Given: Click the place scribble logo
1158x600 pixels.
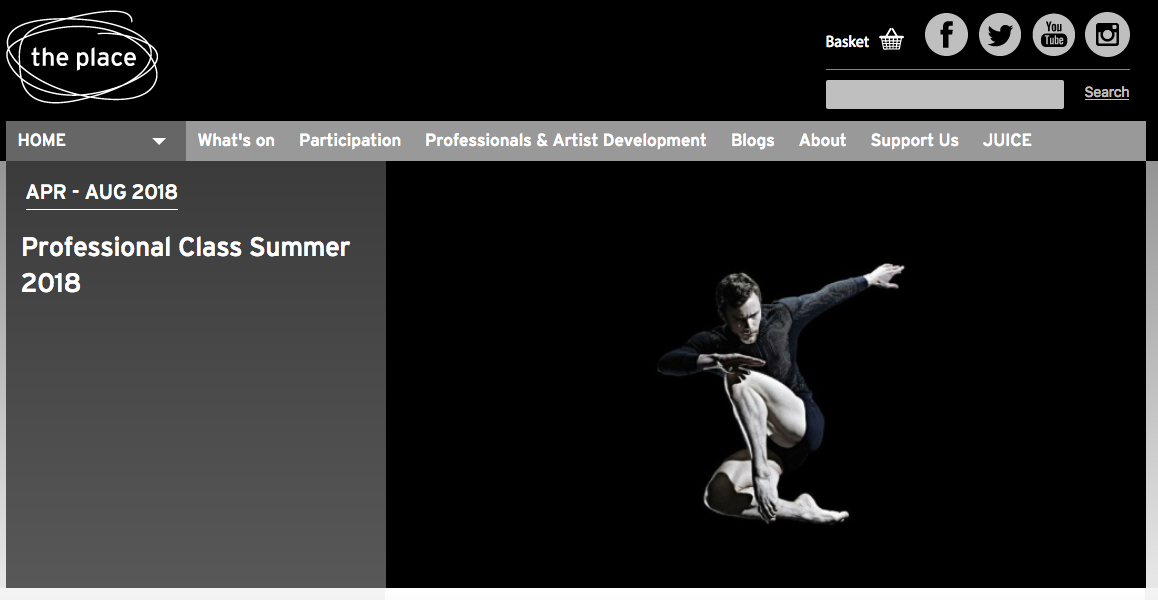Looking at the screenshot, I should pos(82,57).
